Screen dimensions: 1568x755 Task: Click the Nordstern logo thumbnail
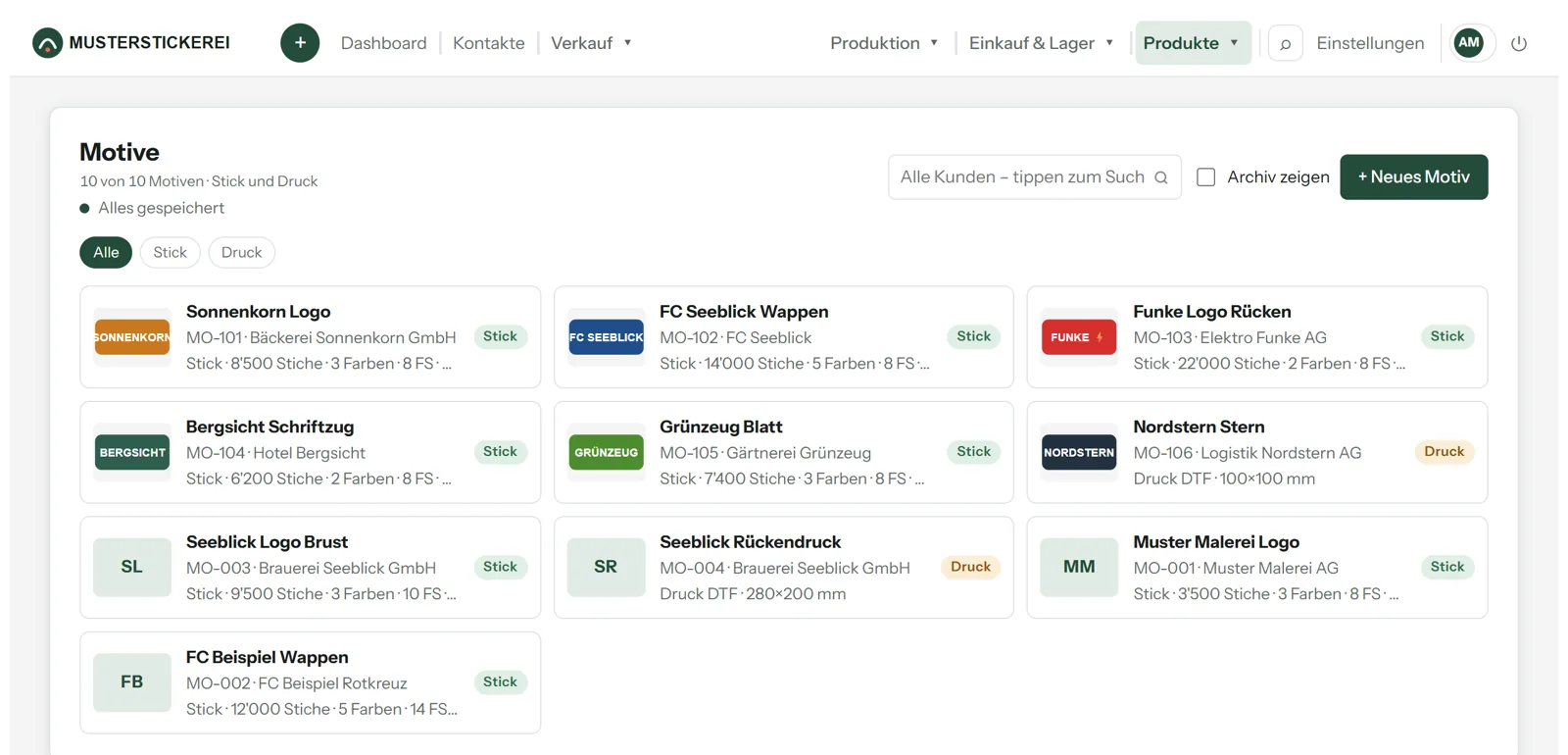click(1079, 452)
